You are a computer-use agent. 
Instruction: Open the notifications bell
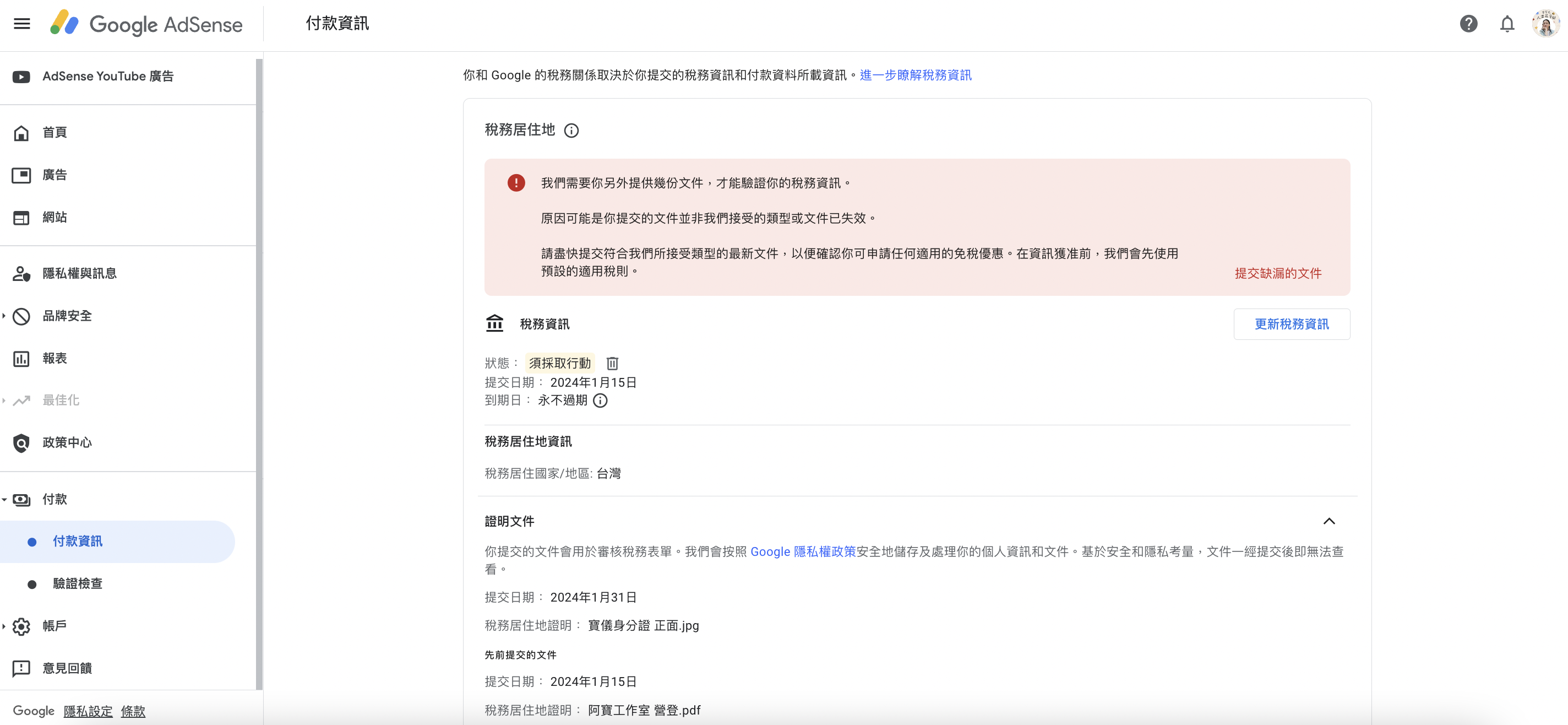pyautogui.click(x=1507, y=24)
